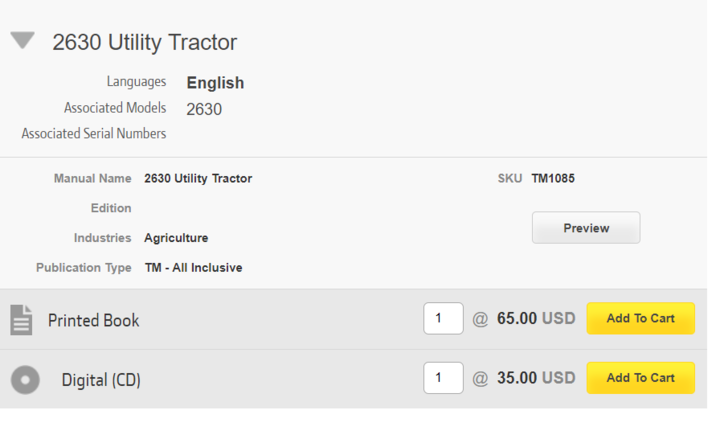Click the associated model 2630 value

tap(204, 109)
